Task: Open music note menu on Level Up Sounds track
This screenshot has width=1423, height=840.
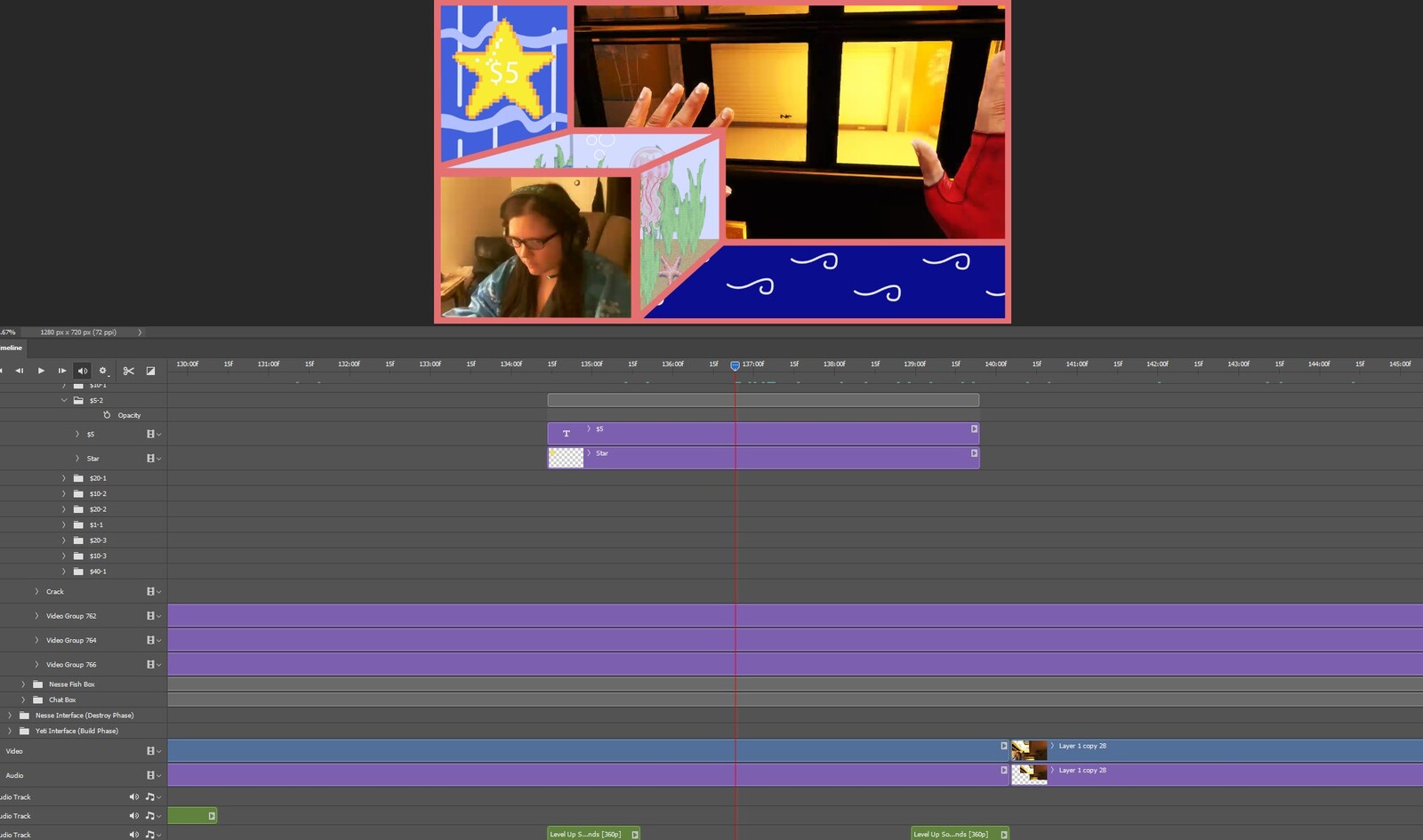Action: 152,835
